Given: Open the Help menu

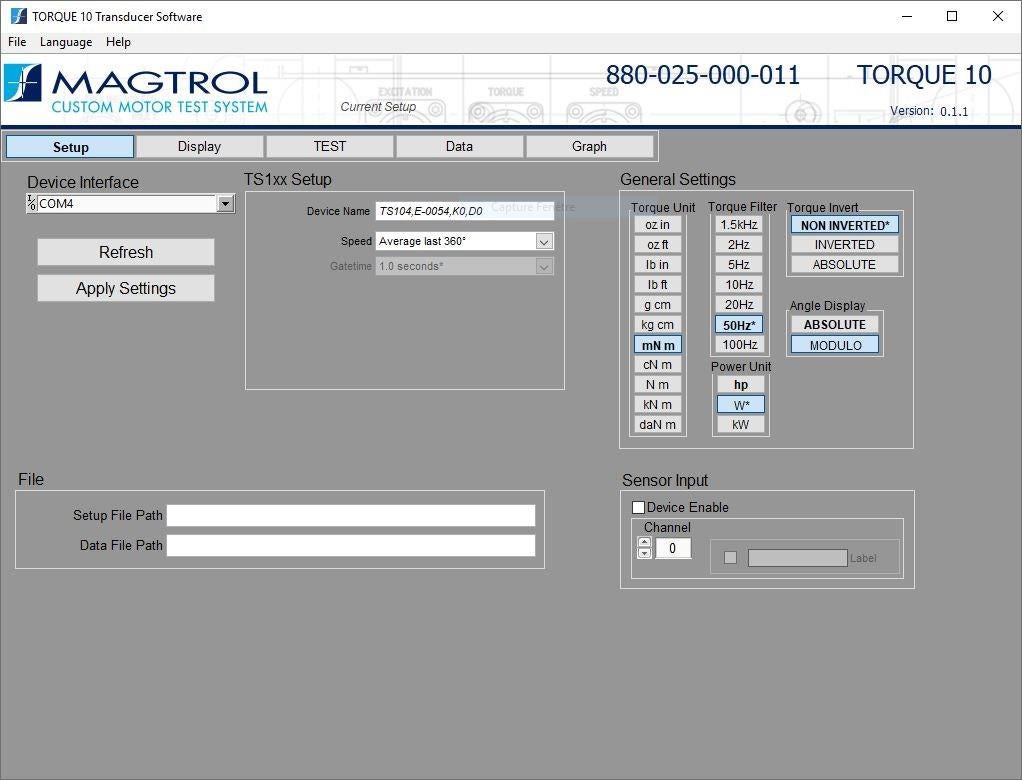Looking at the screenshot, I should (118, 42).
